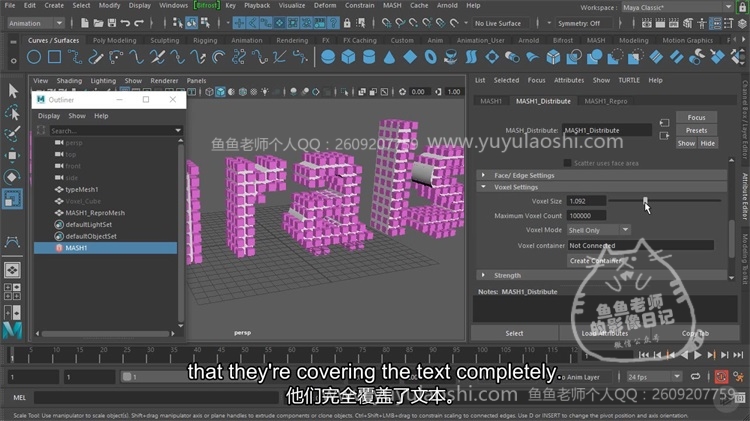Click the Redo arrow icon
750x421 pixels.
tap(139, 23)
